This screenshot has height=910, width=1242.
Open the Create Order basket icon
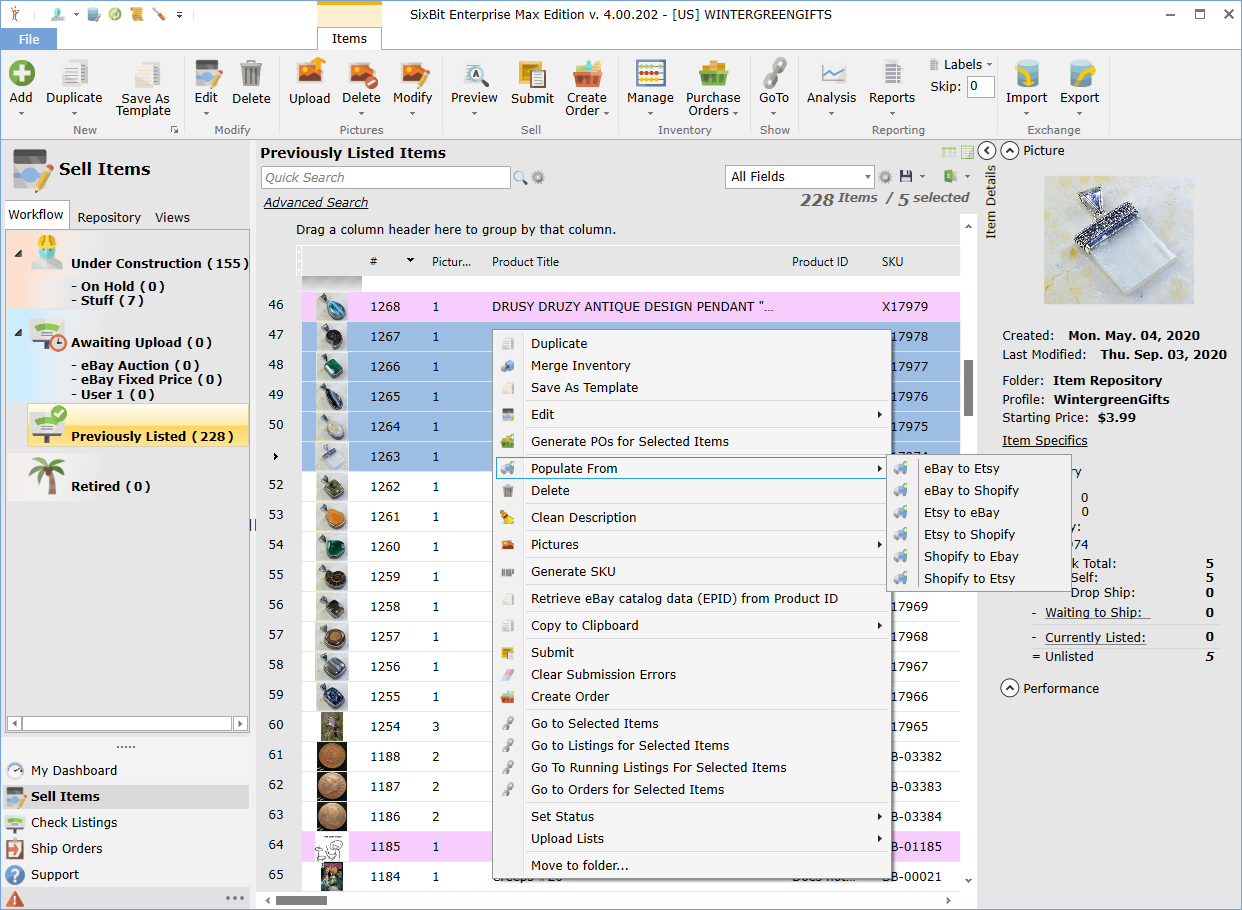click(587, 76)
